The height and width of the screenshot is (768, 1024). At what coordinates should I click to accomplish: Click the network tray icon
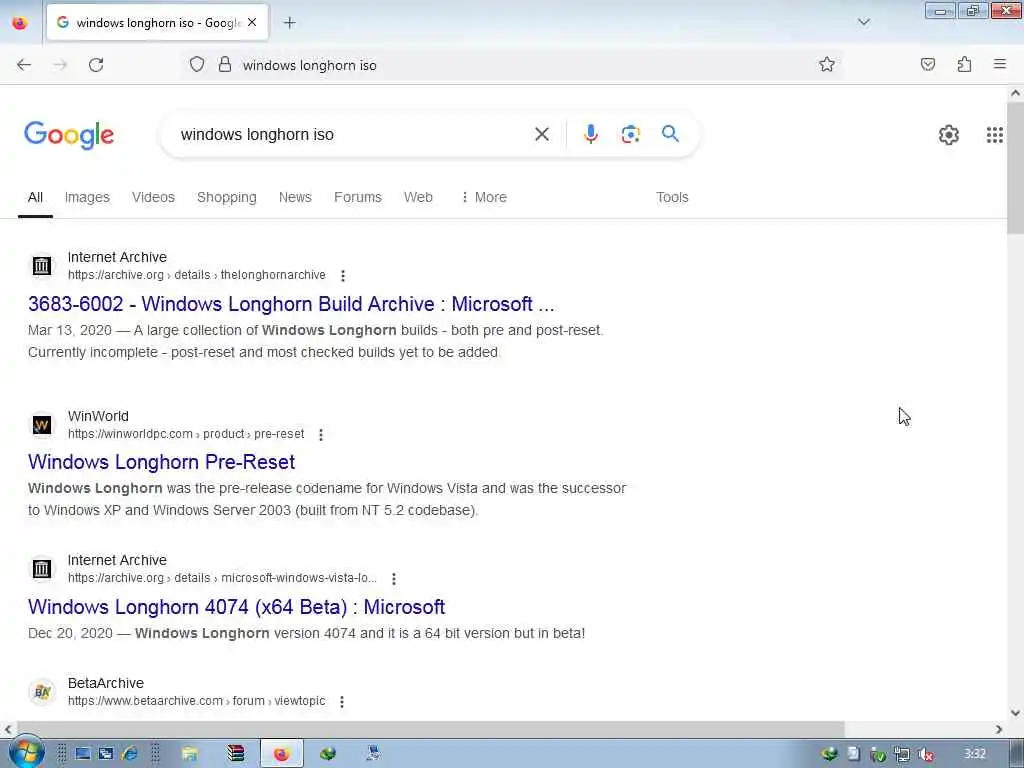[x=902, y=755]
